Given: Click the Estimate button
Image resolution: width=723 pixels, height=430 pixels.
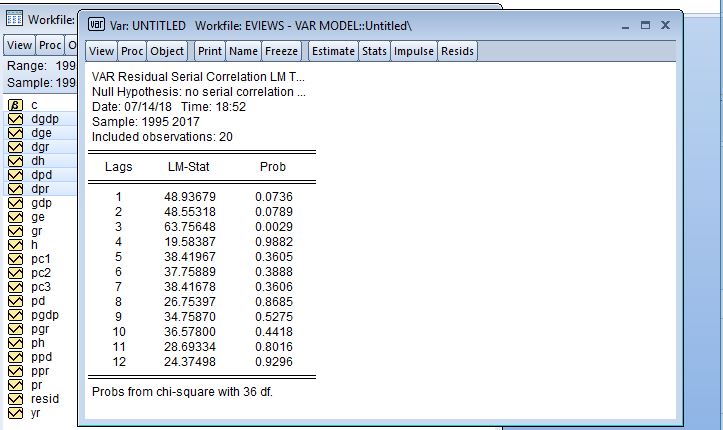Looking at the screenshot, I should 333,51.
